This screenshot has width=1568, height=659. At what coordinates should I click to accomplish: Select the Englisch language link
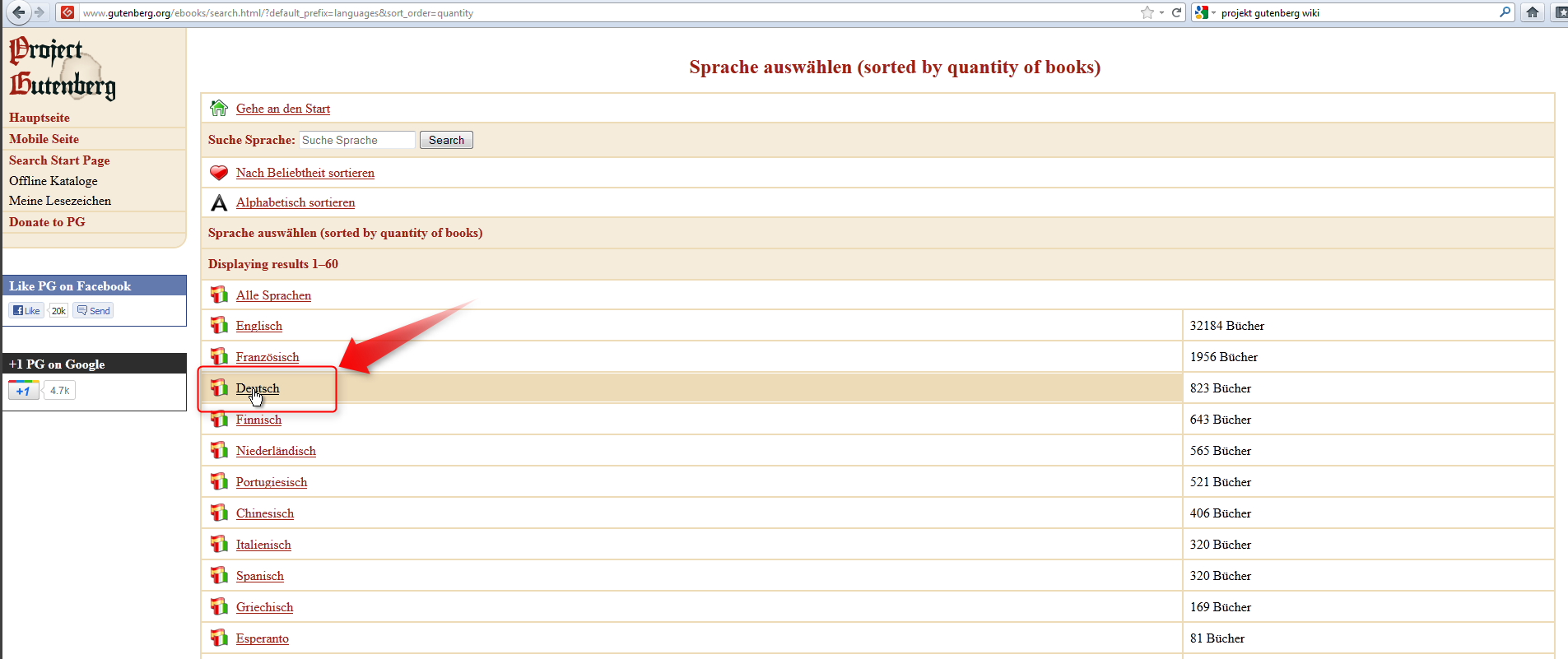(x=259, y=326)
